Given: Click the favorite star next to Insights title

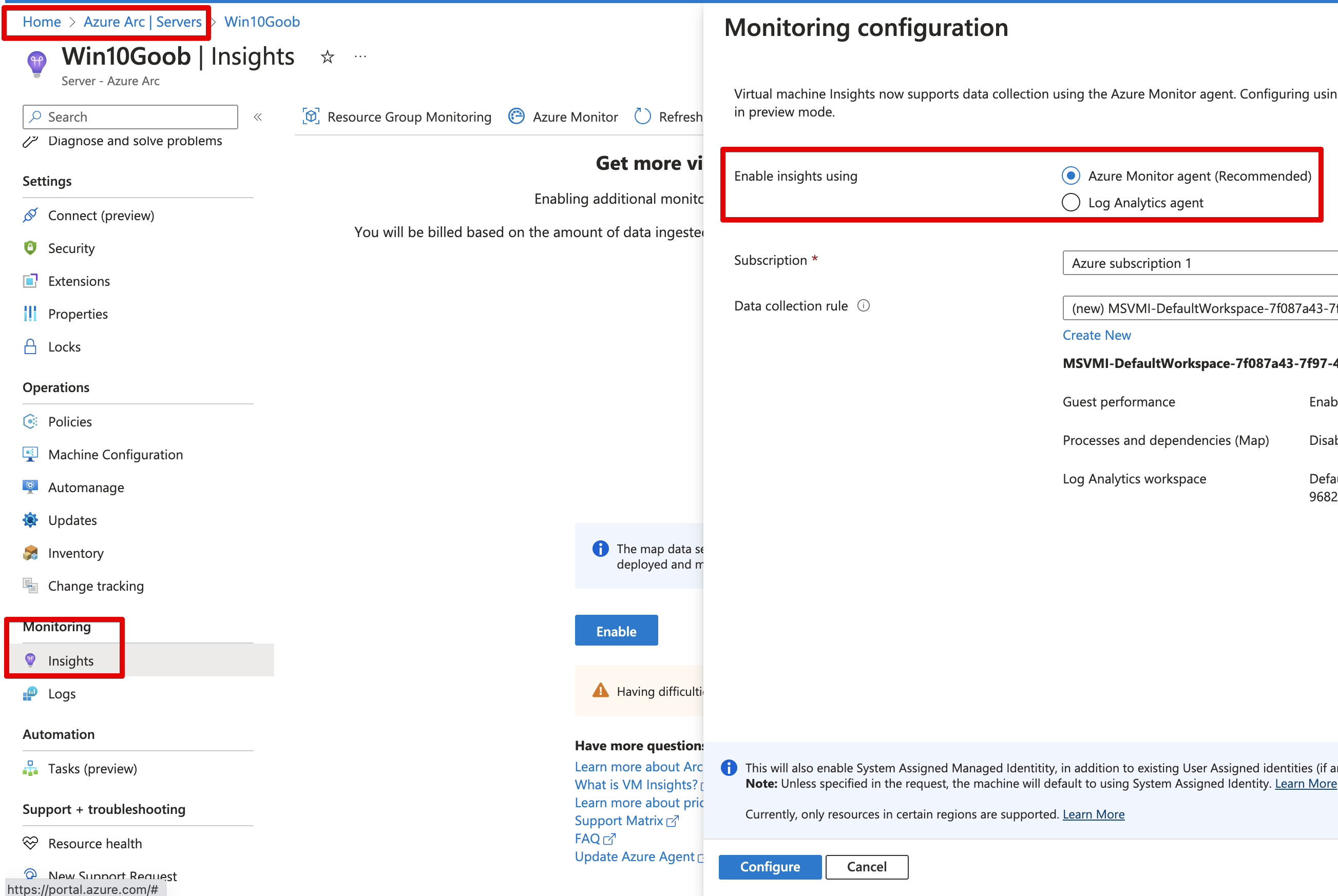Looking at the screenshot, I should (327, 56).
